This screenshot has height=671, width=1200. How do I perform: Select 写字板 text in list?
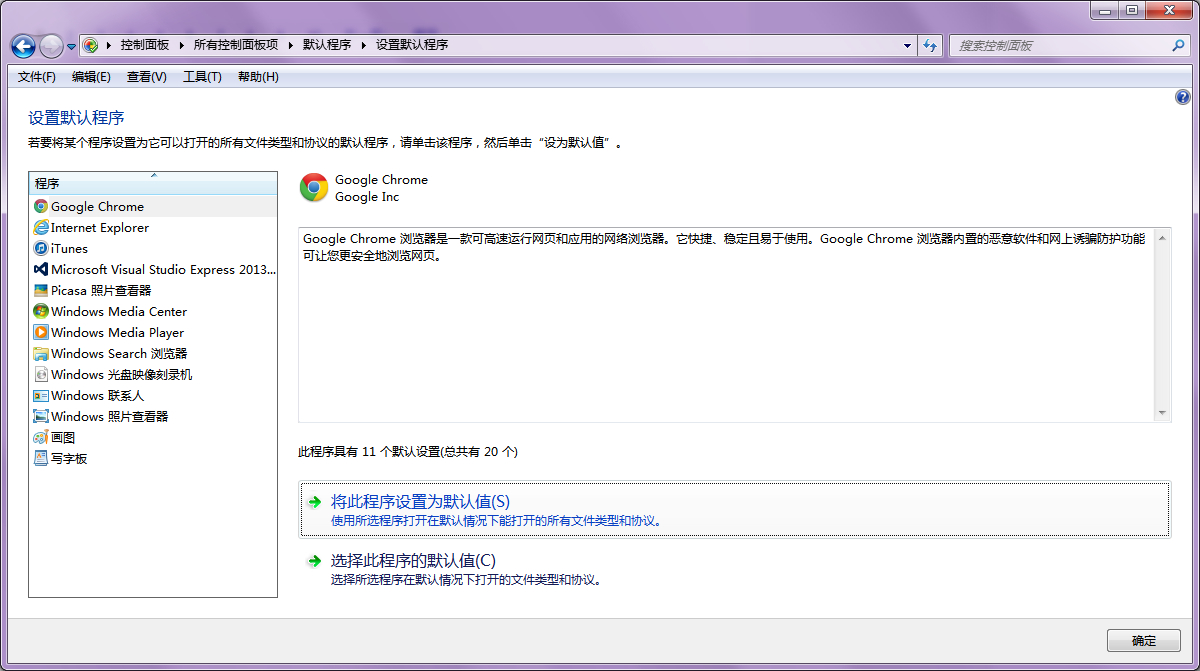click(x=69, y=459)
